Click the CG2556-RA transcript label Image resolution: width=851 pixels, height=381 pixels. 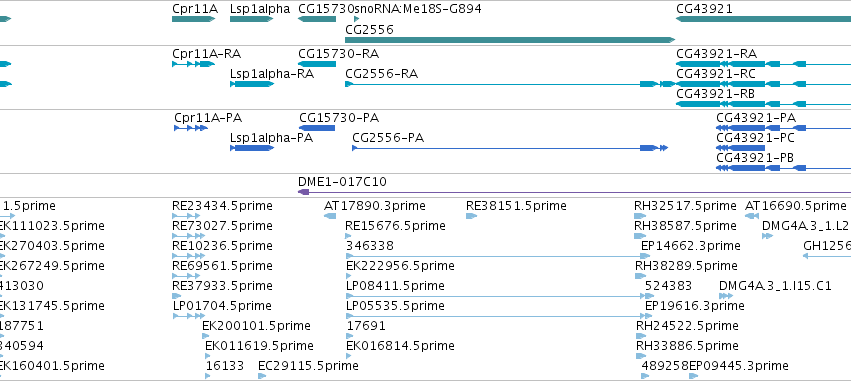[382, 74]
